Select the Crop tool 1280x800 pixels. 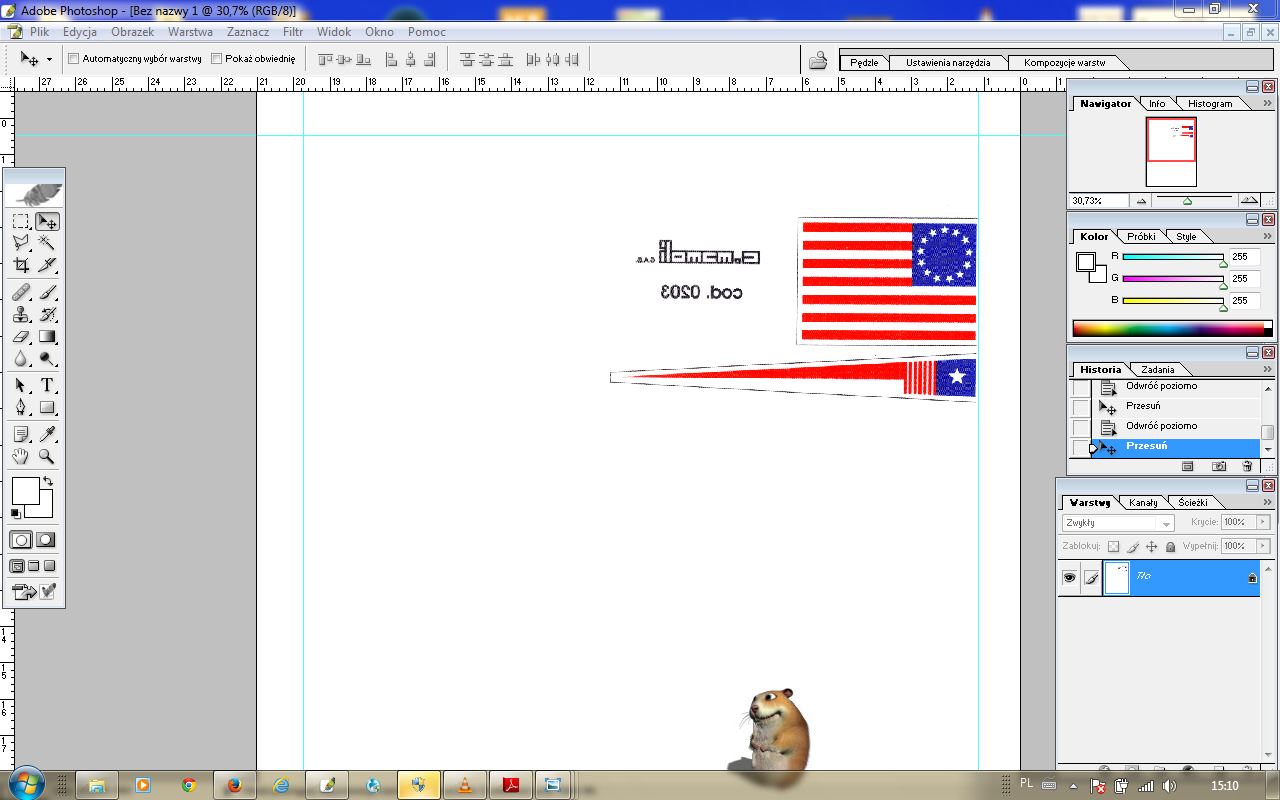21,265
